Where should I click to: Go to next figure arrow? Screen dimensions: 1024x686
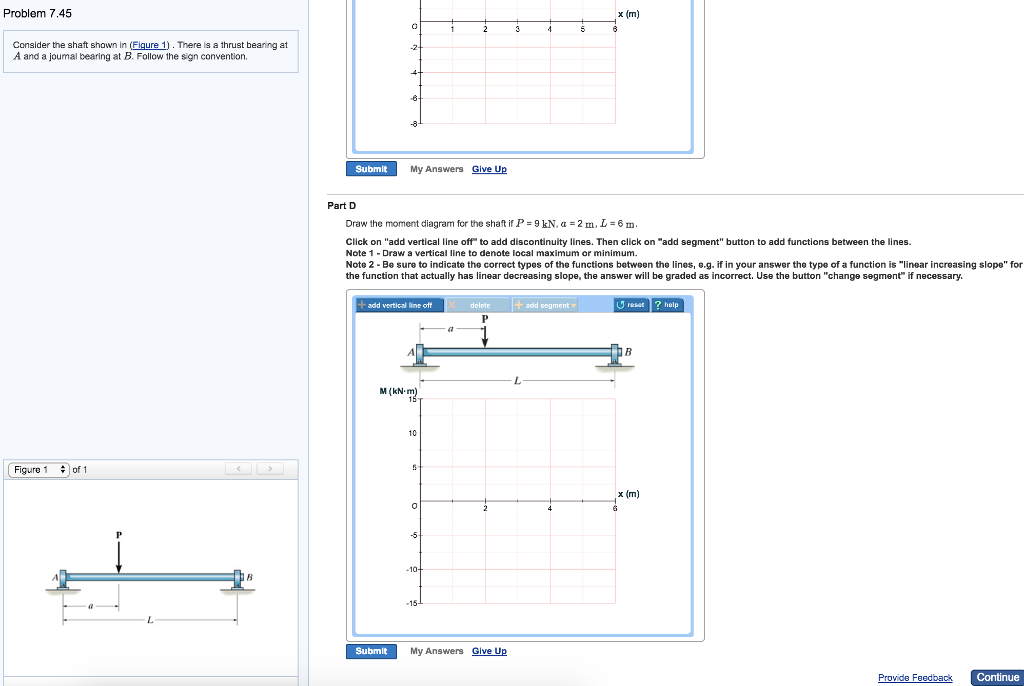(x=270, y=469)
